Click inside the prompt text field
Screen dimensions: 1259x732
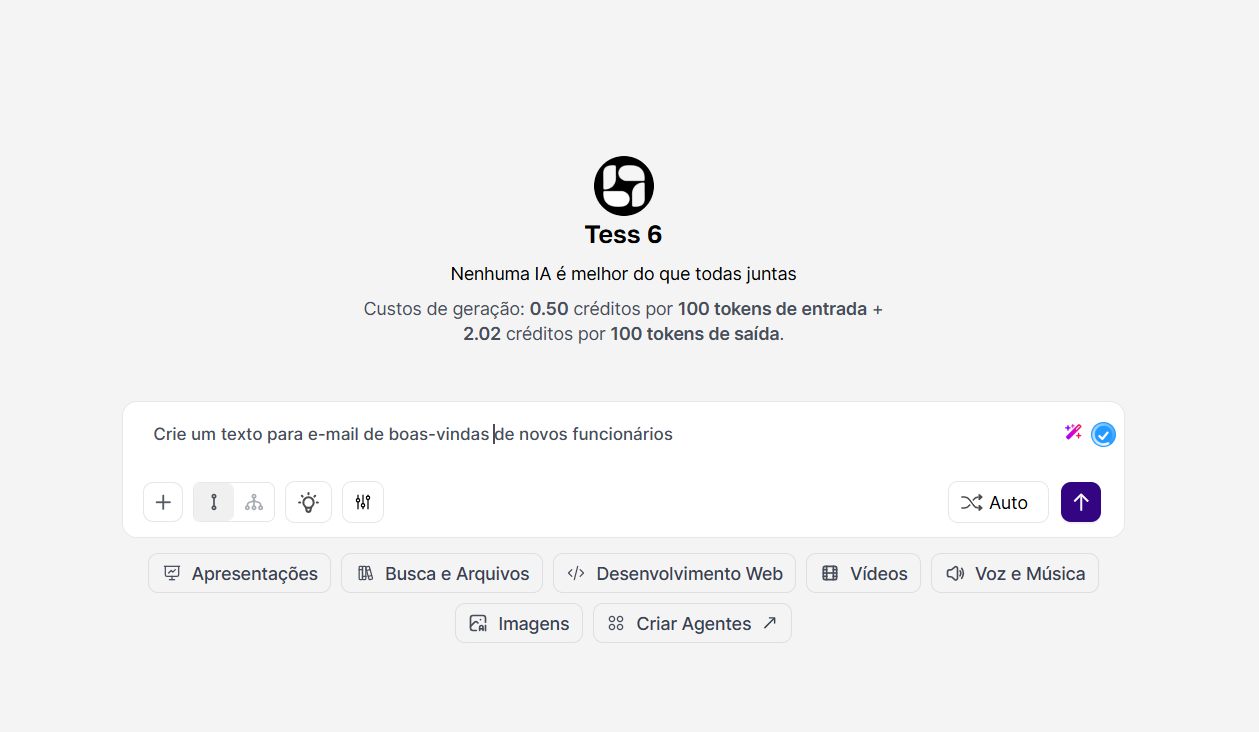(600, 434)
